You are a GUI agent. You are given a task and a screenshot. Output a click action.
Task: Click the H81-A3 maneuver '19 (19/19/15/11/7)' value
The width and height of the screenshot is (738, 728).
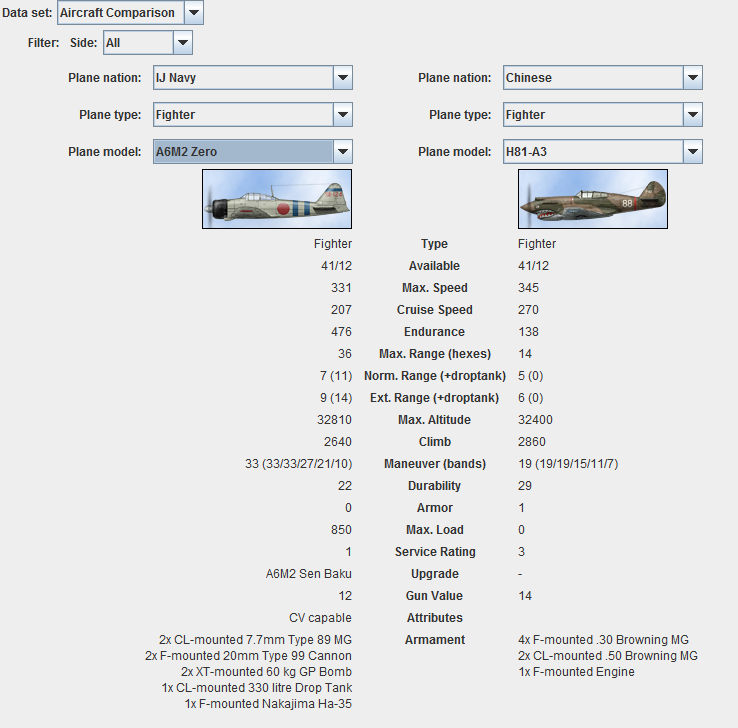click(568, 464)
